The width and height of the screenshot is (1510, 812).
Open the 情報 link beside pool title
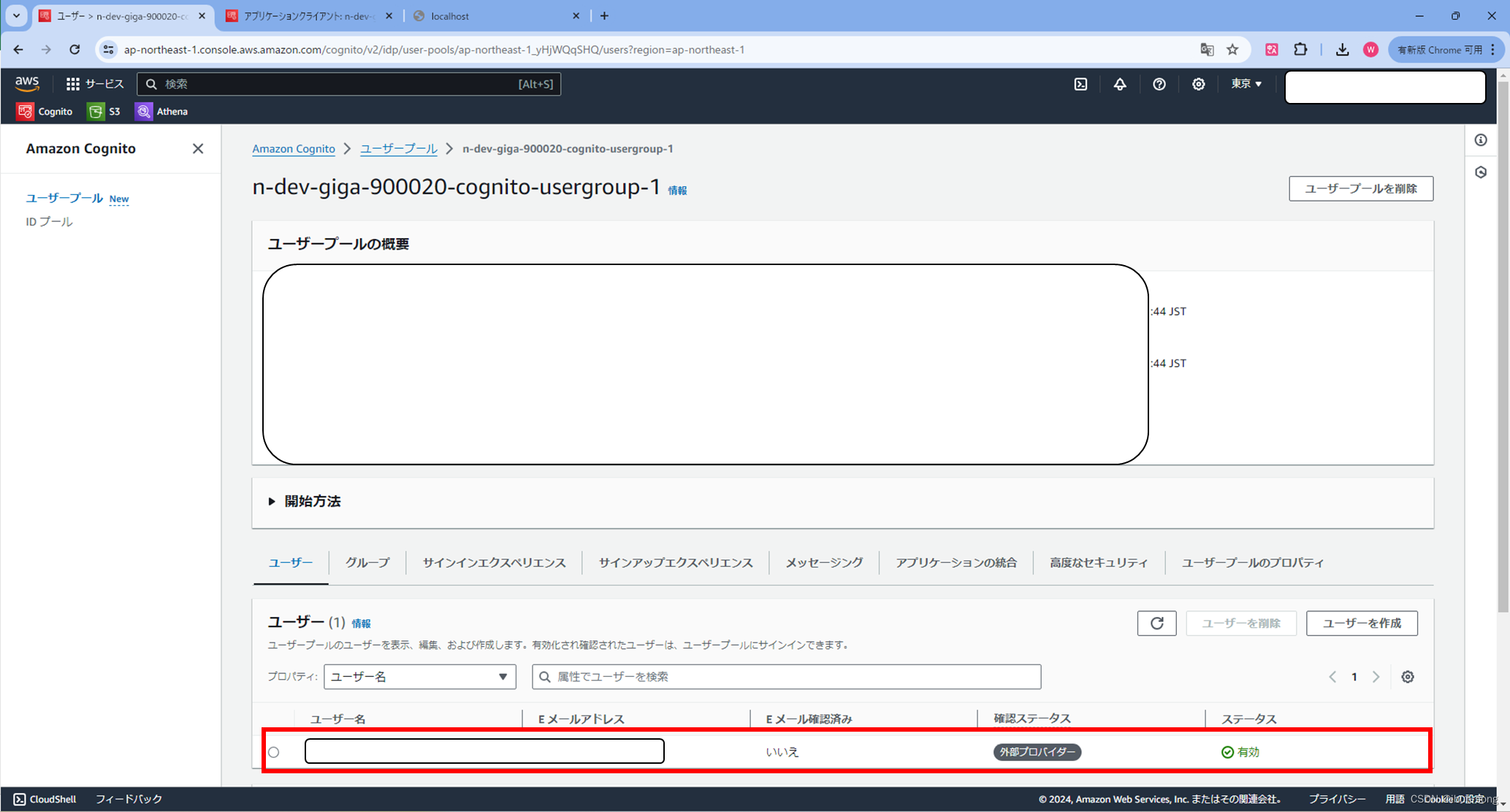(677, 190)
